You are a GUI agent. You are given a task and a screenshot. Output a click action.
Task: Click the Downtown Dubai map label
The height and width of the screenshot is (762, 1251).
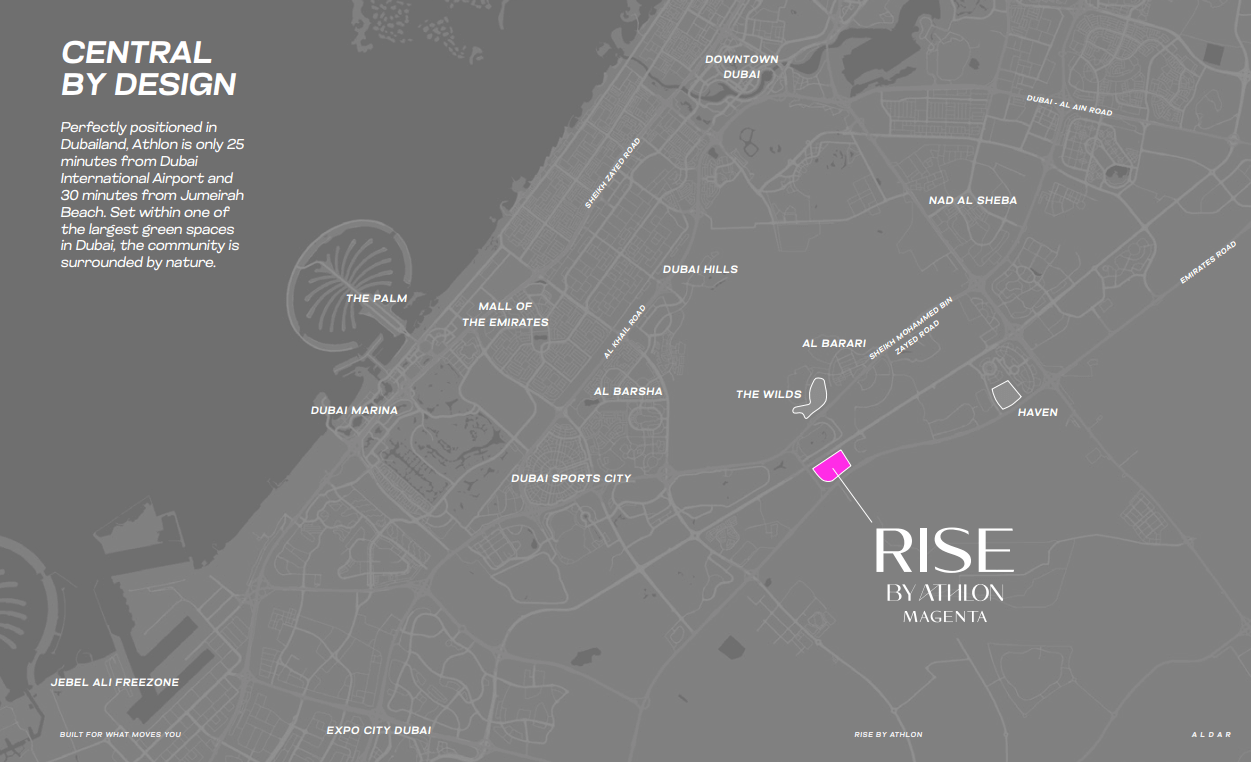tap(741, 67)
